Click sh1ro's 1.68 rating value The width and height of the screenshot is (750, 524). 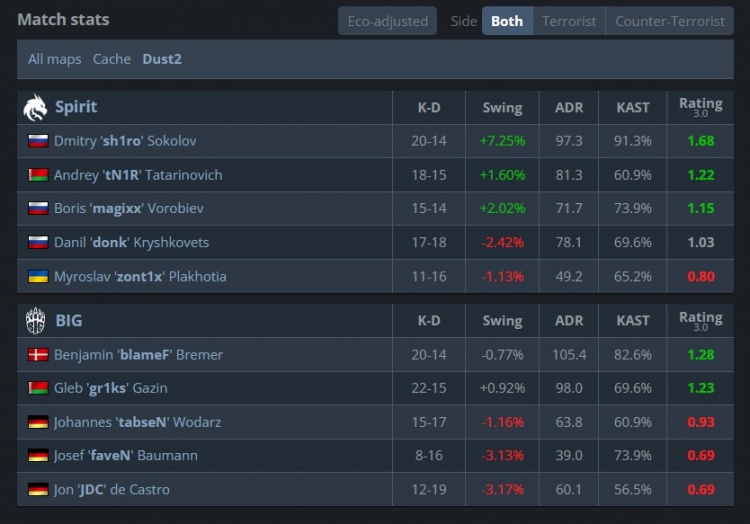click(701, 141)
